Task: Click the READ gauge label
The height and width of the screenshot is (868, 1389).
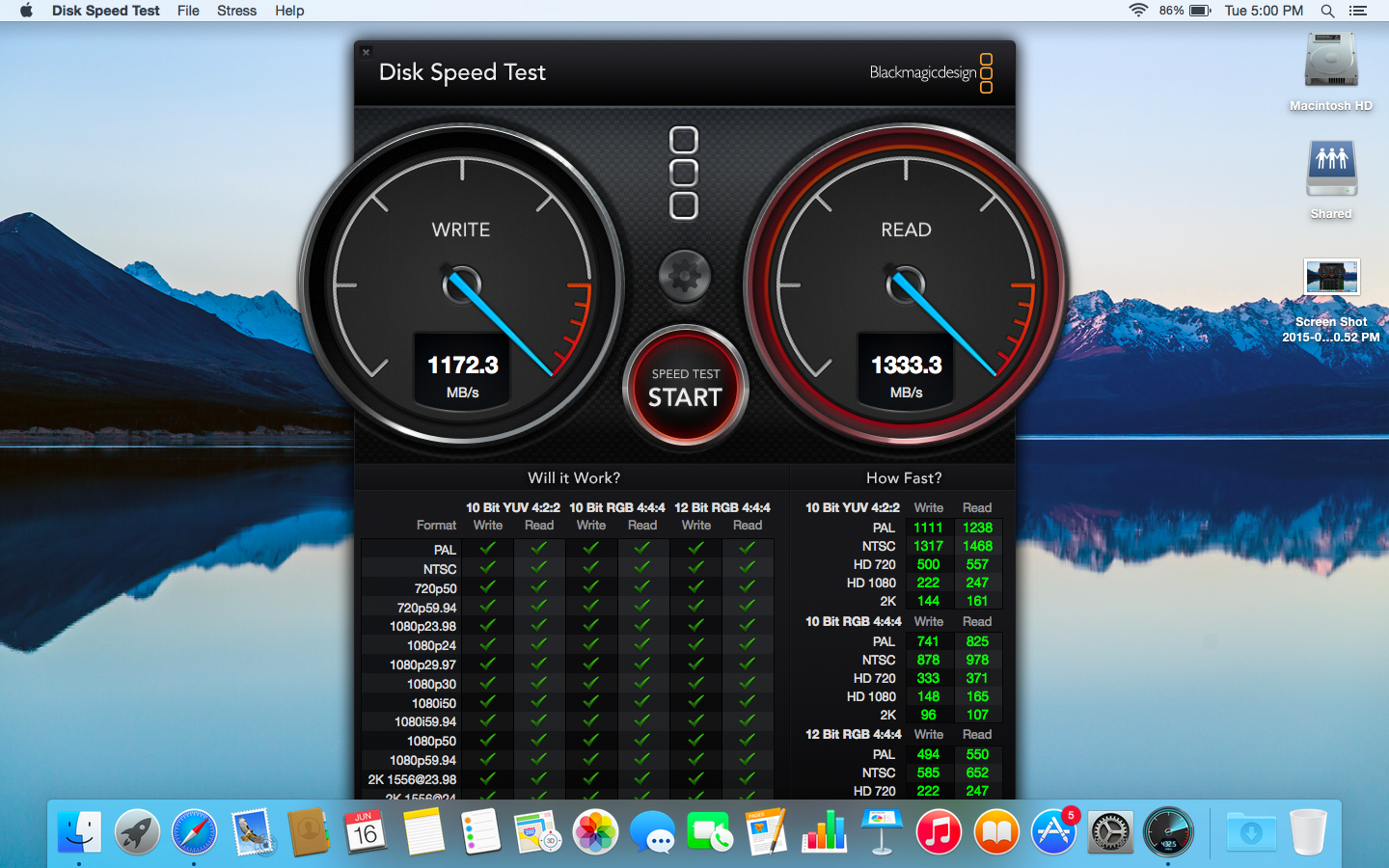Action: point(906,230)
